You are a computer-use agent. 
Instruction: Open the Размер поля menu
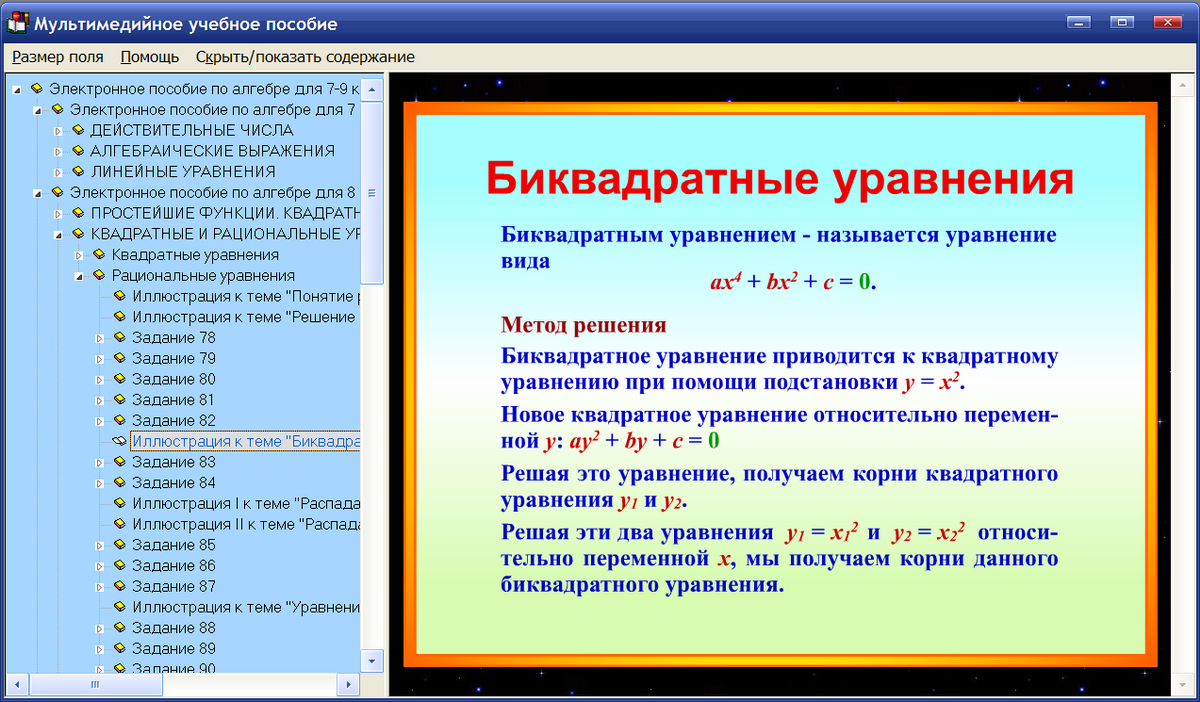pyautogui.click(x=58, y=57)
